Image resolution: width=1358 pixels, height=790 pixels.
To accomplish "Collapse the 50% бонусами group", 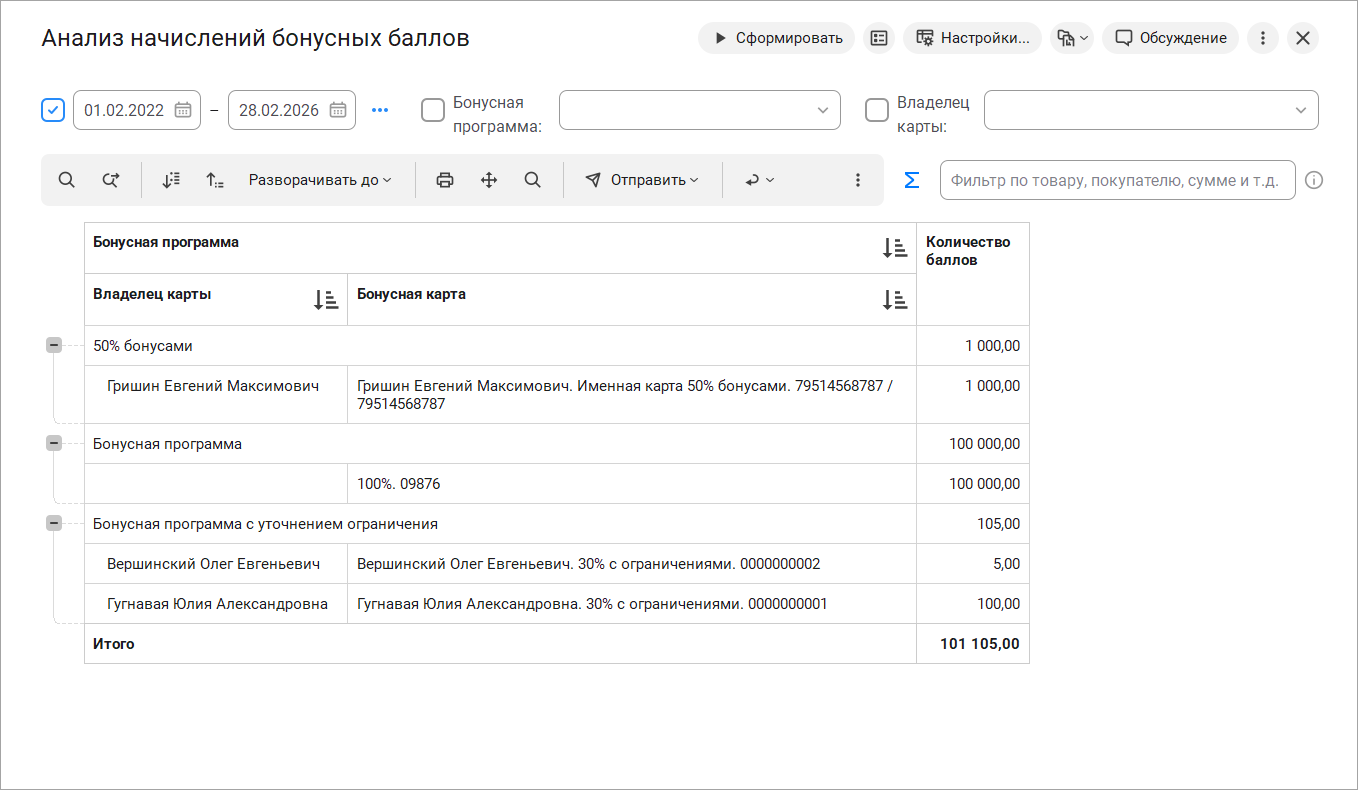I will pos(54,345).
